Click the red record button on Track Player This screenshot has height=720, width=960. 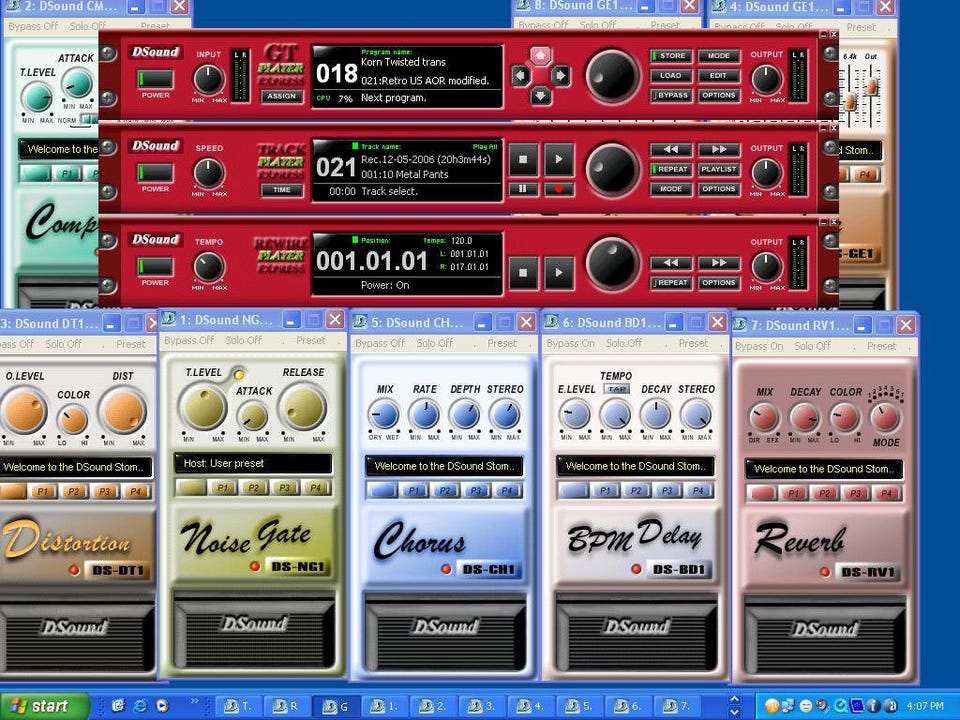pos(559,188)
